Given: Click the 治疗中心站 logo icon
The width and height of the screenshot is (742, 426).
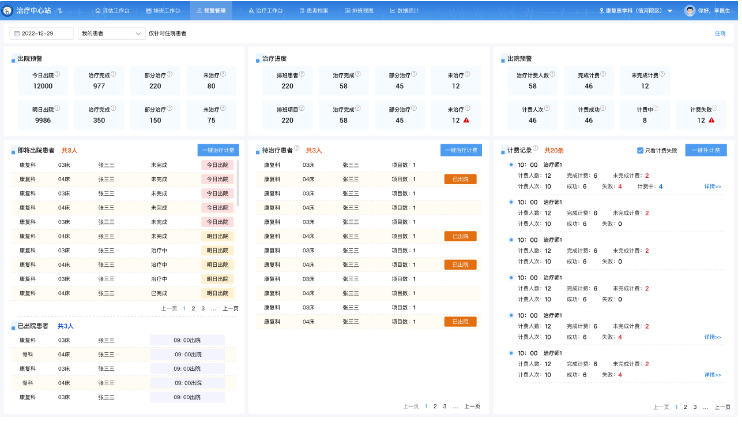Looking at the screenshot, I should (7, 10).
